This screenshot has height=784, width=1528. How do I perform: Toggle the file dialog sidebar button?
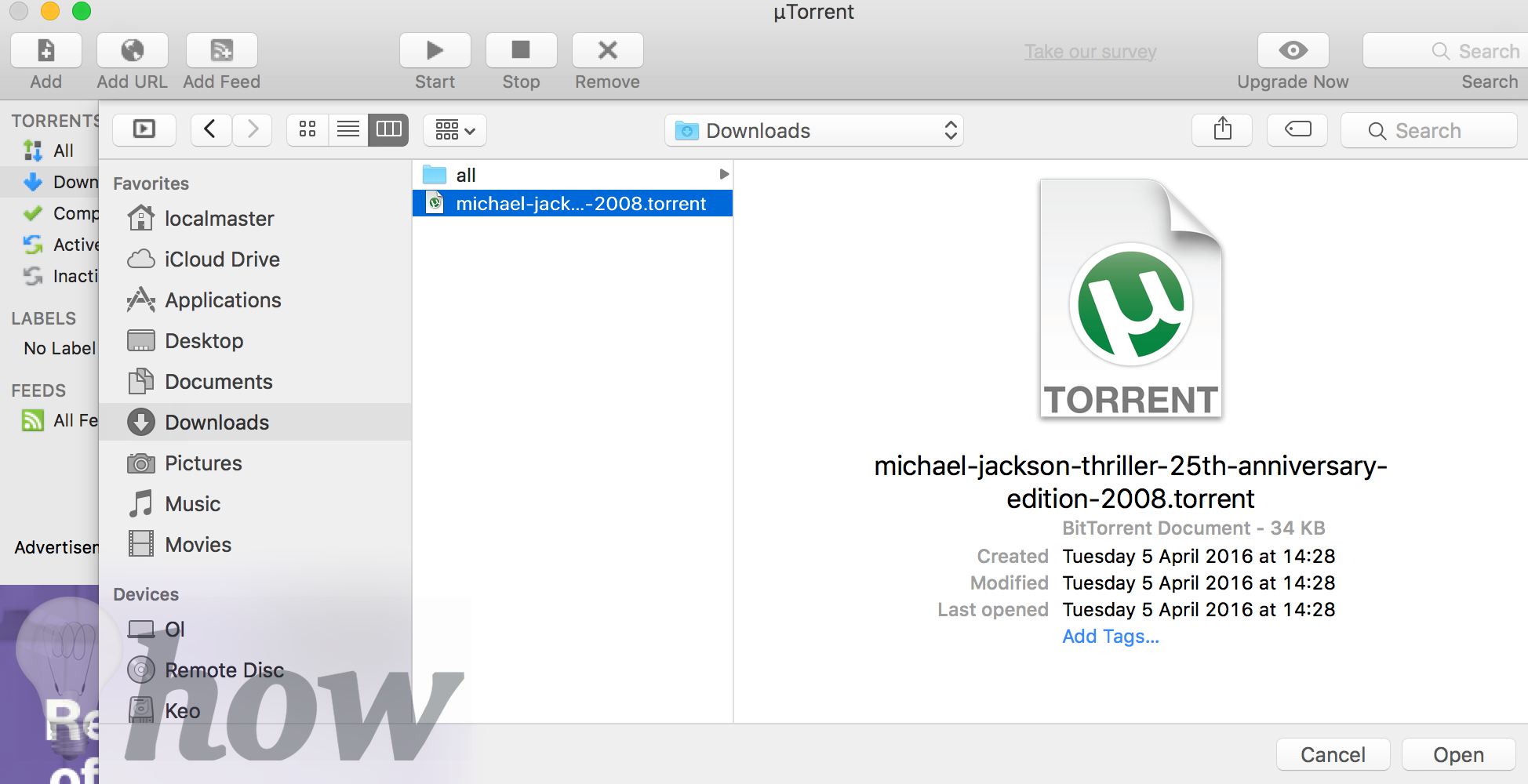[x=144, y=129]
